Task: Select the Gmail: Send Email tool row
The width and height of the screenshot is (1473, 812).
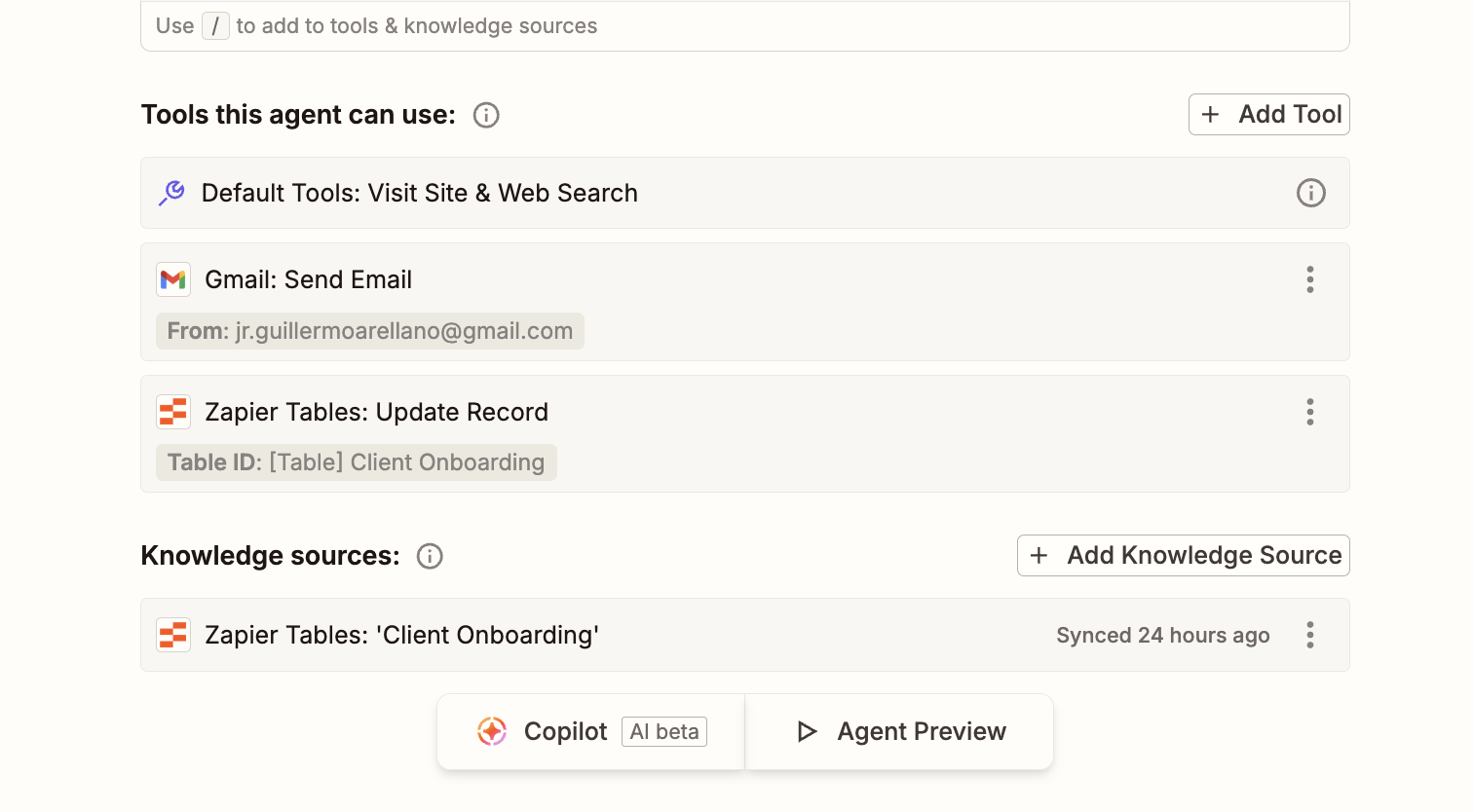Action: [745, 302]
